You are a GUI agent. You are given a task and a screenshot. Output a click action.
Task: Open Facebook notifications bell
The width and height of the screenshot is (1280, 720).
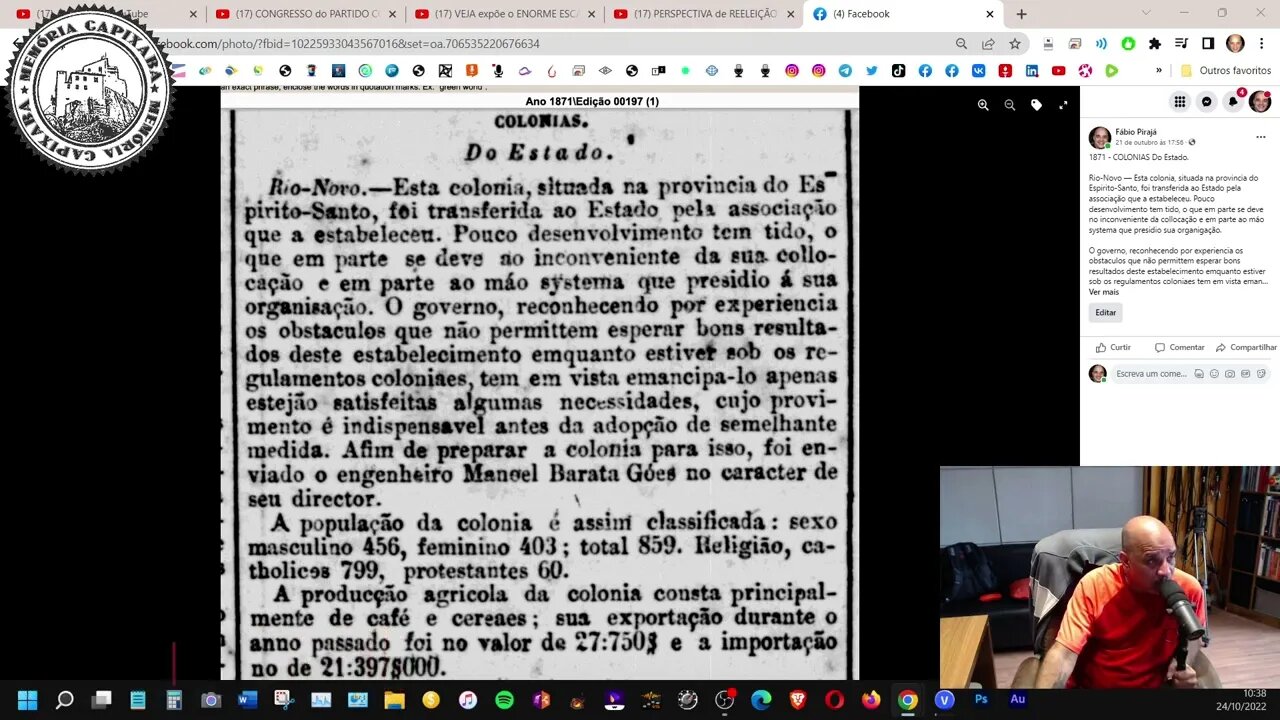[1233, 102]
